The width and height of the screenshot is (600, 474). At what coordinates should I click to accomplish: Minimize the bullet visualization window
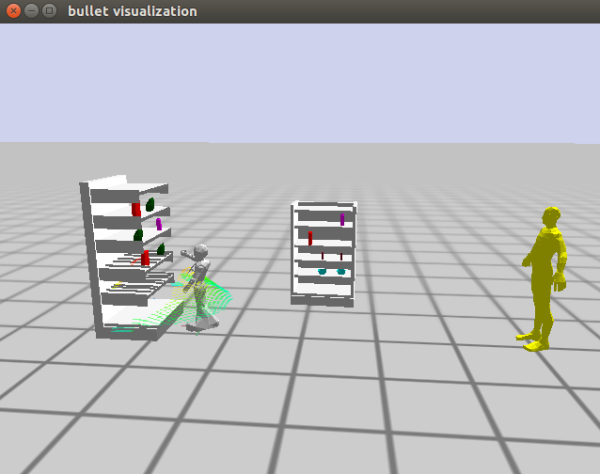[31, 11]
